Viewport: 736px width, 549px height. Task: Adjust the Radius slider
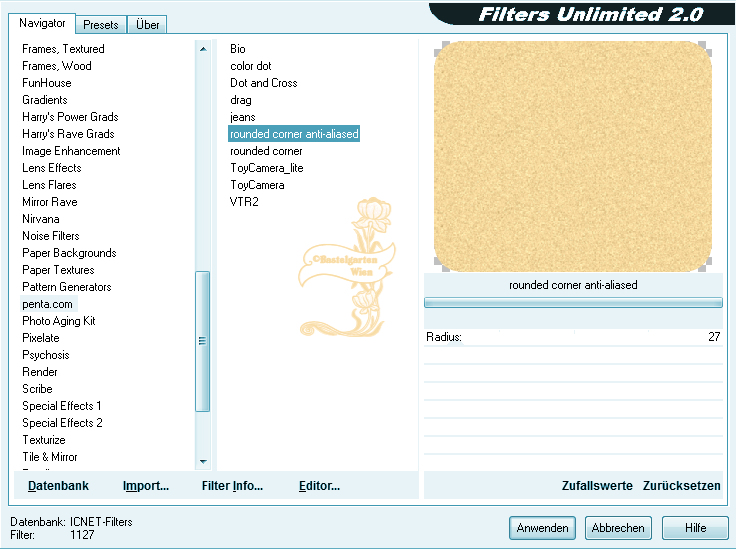(574, 337)
